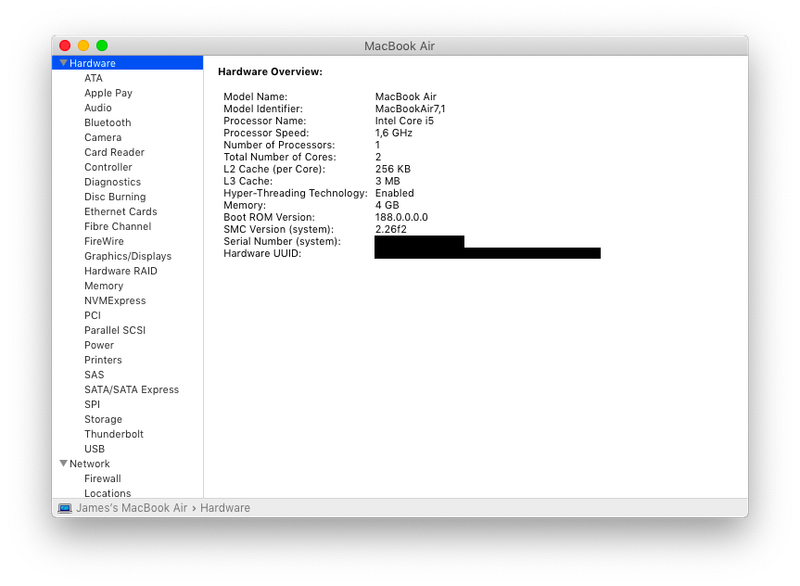This screenshot has width=800, height=586.
Task: Click James's MacBook Air in path bar
Action: [132, 508]
